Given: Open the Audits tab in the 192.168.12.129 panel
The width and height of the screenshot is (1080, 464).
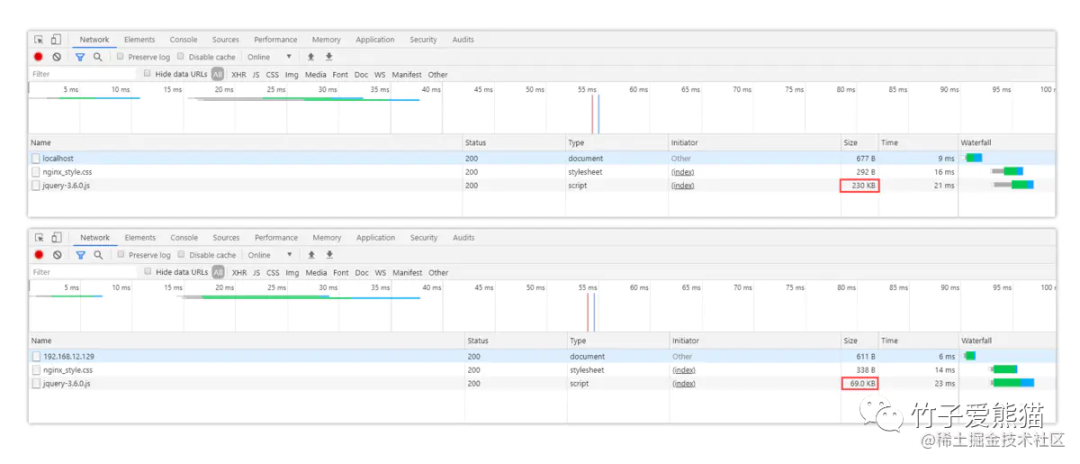Looking at the screenshot, I should (464, 238).
